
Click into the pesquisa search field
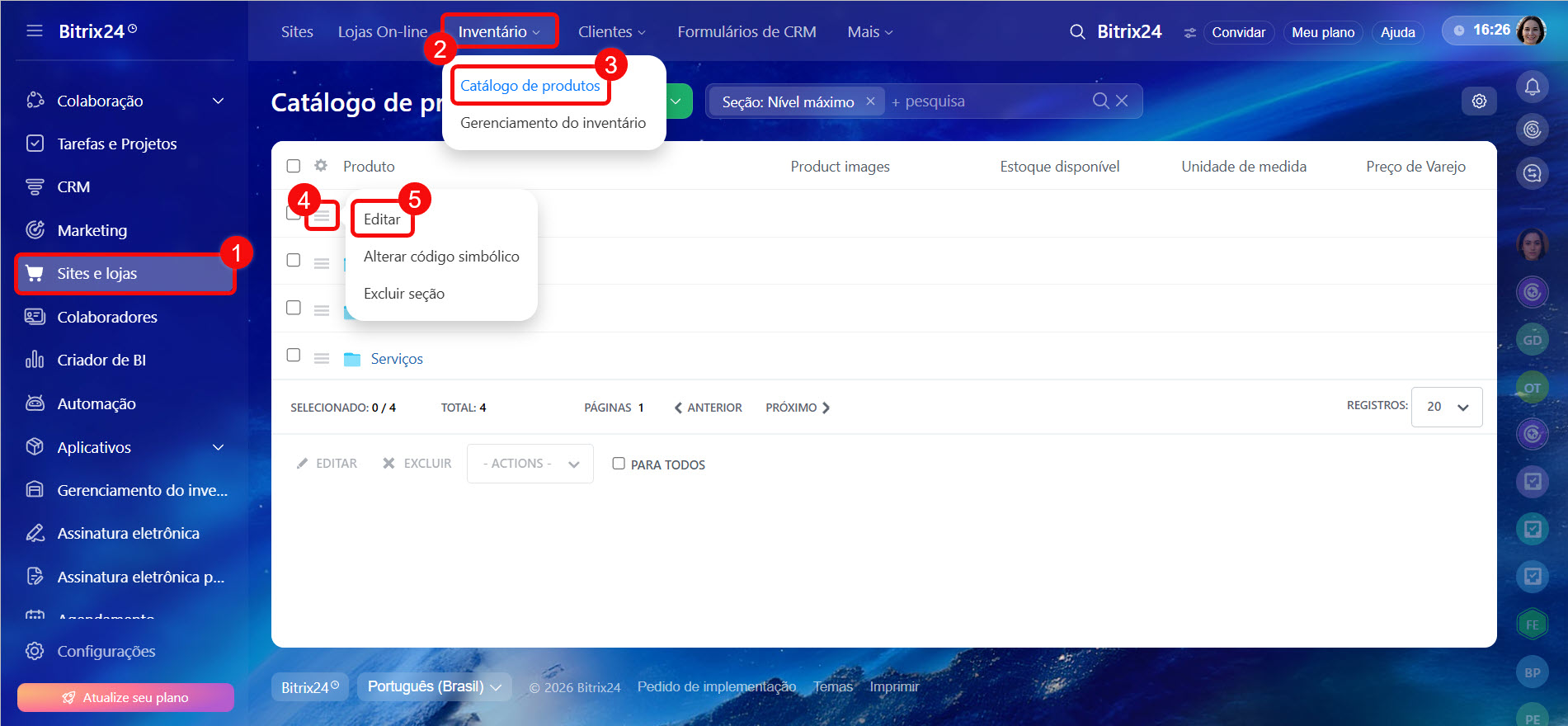tap(990, 101)
